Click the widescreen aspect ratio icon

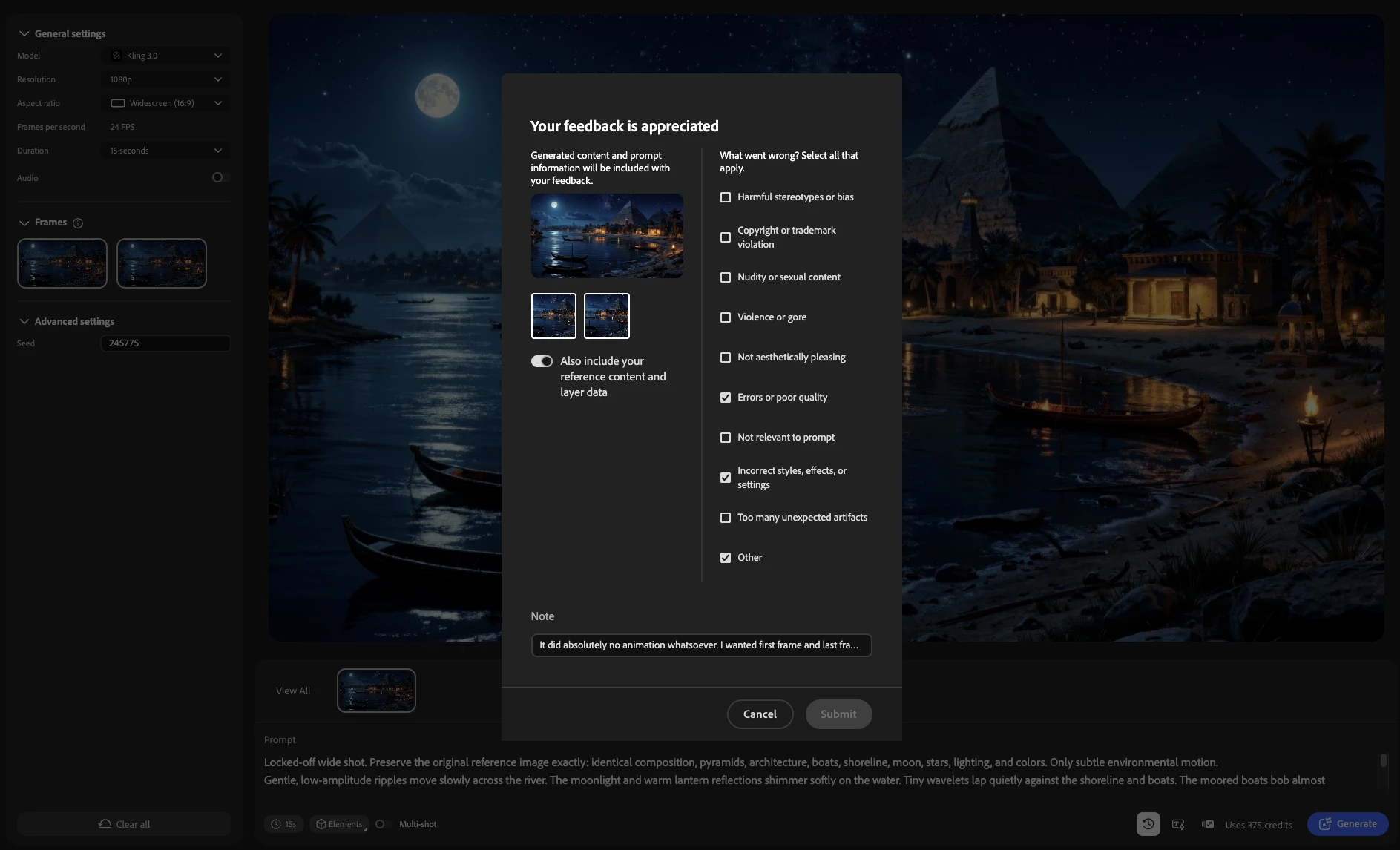click(x=118, y=103)
